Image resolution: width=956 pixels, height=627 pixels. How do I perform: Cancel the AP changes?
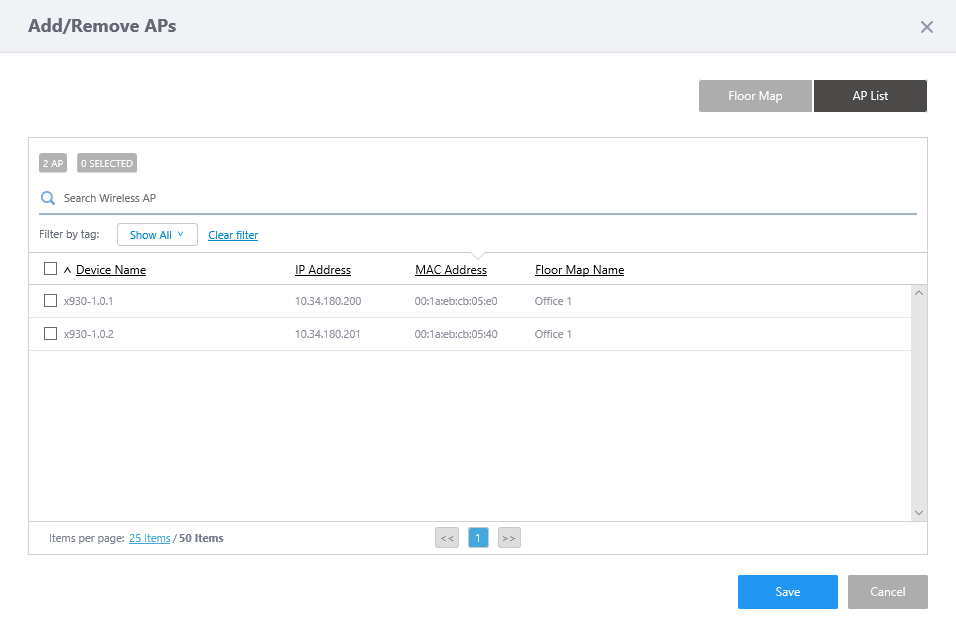(887, 592)
